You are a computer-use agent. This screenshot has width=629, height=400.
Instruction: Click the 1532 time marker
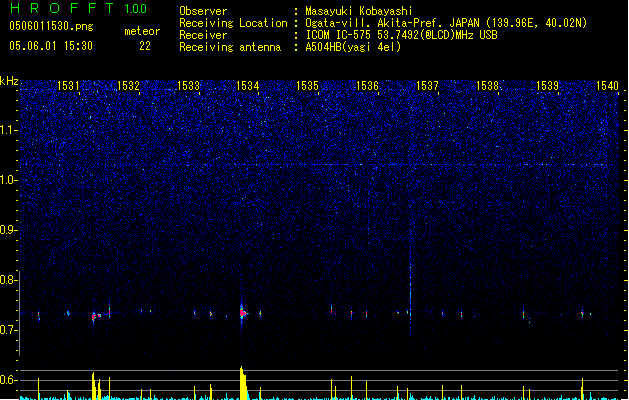[128, 86]
